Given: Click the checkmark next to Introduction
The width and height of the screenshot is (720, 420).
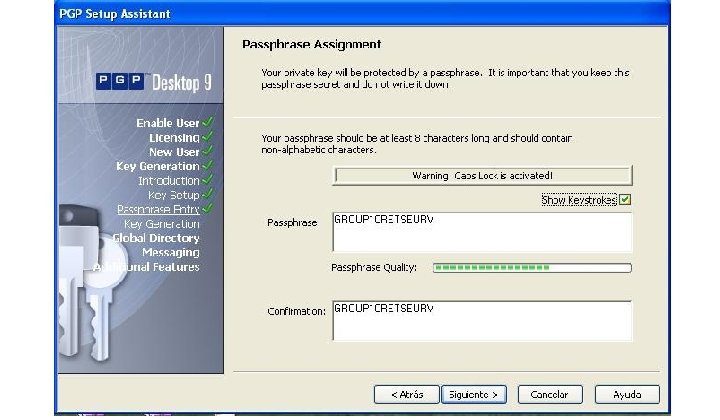Looking at the screenshot, I should click(x=208, y=179).
